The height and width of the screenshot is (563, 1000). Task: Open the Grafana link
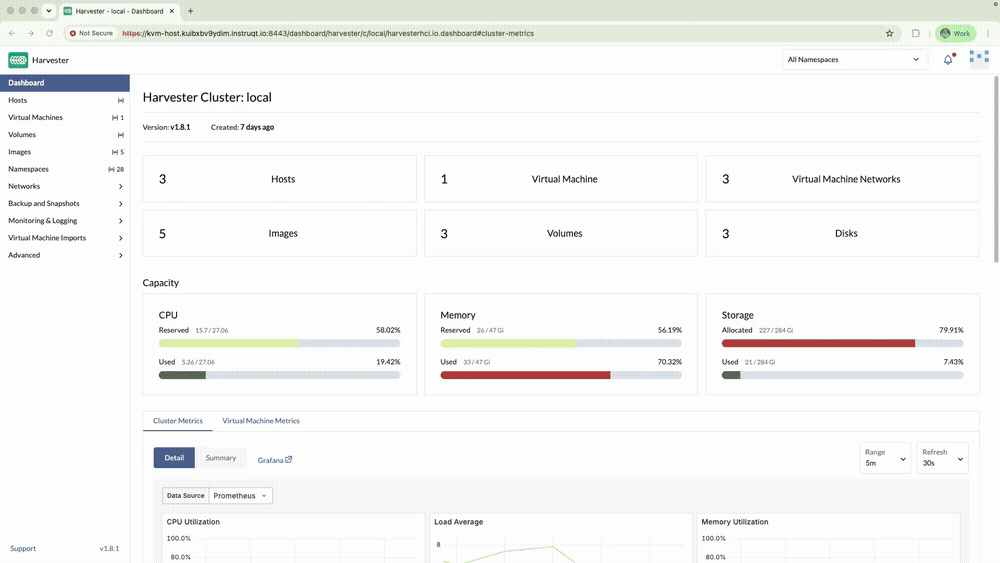(x=275, y=460)
